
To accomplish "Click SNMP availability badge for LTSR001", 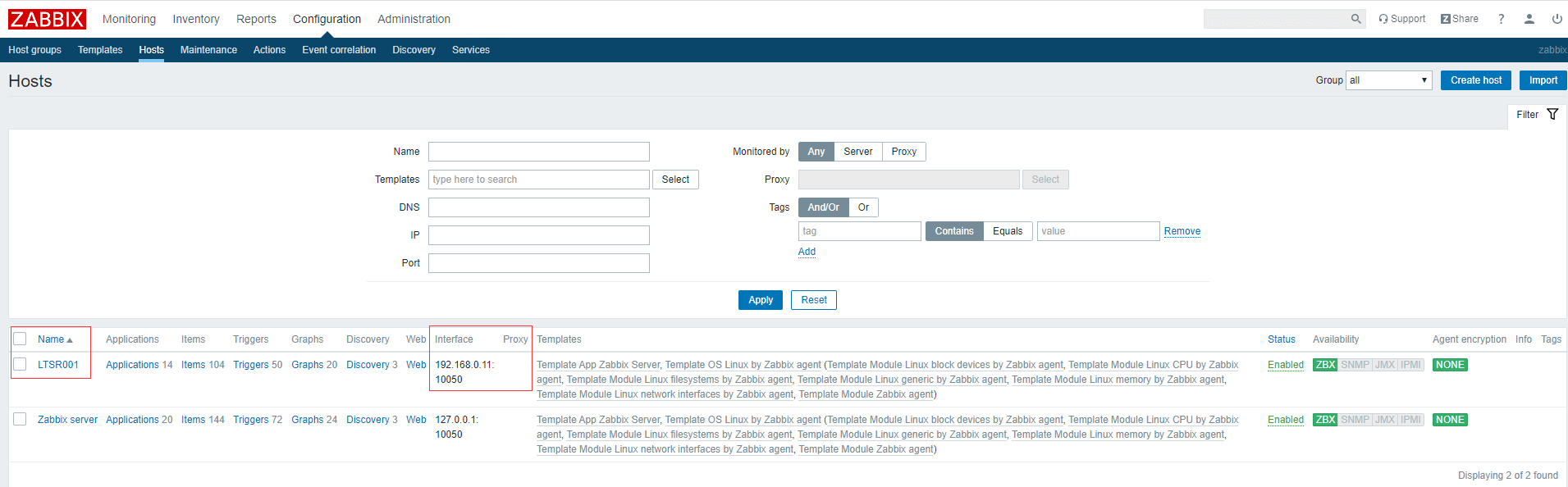I will click(x=1355, y=365).
